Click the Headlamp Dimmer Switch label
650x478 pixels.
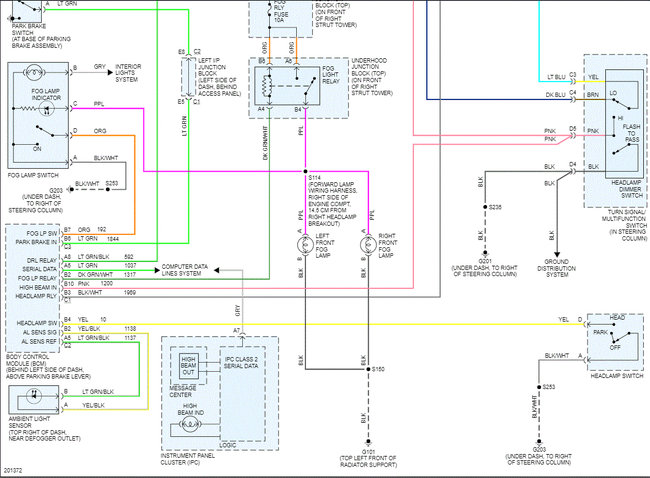click(626, 189)
